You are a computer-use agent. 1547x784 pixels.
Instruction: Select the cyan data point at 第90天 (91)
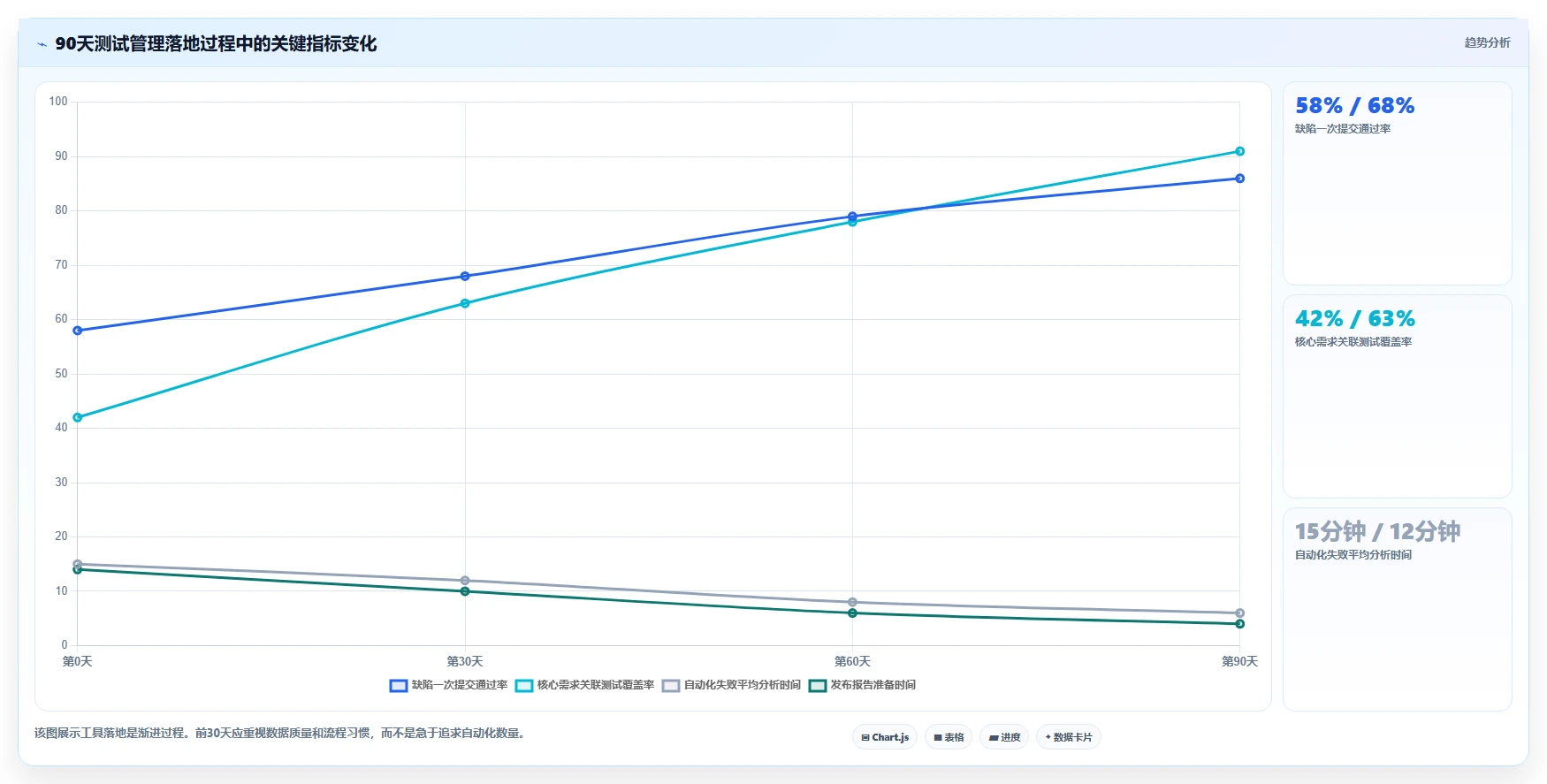1239,151
